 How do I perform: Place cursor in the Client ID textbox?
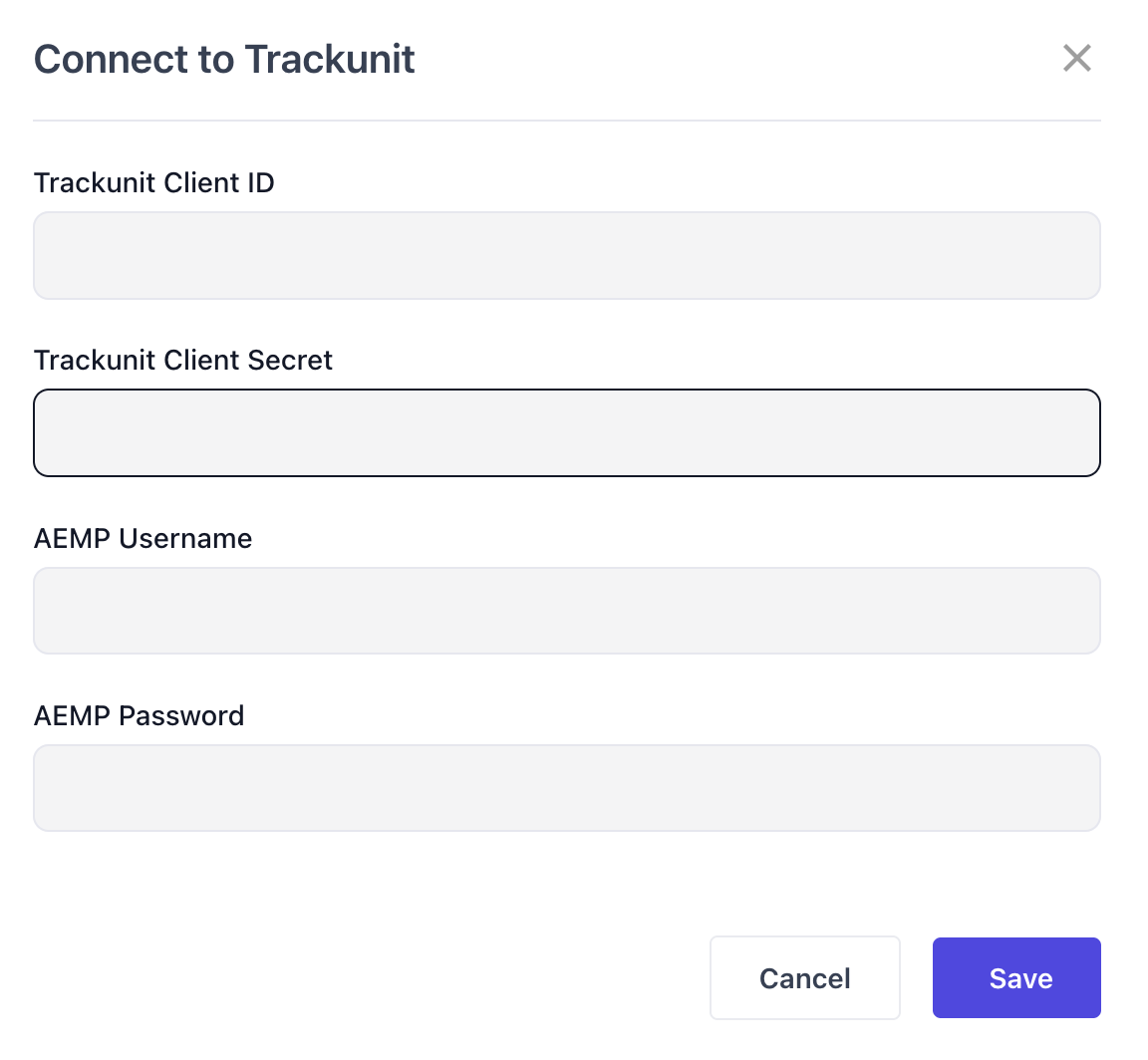tap(566, 255)
